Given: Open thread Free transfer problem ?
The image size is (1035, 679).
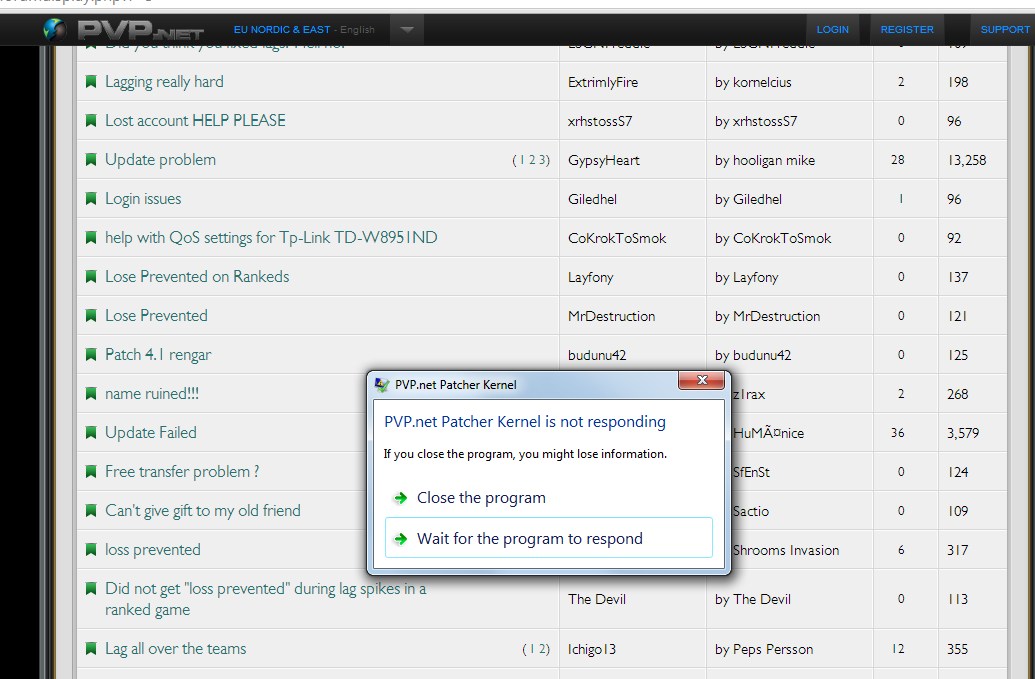Looking at the screenshot, I should tap(182, 471).
